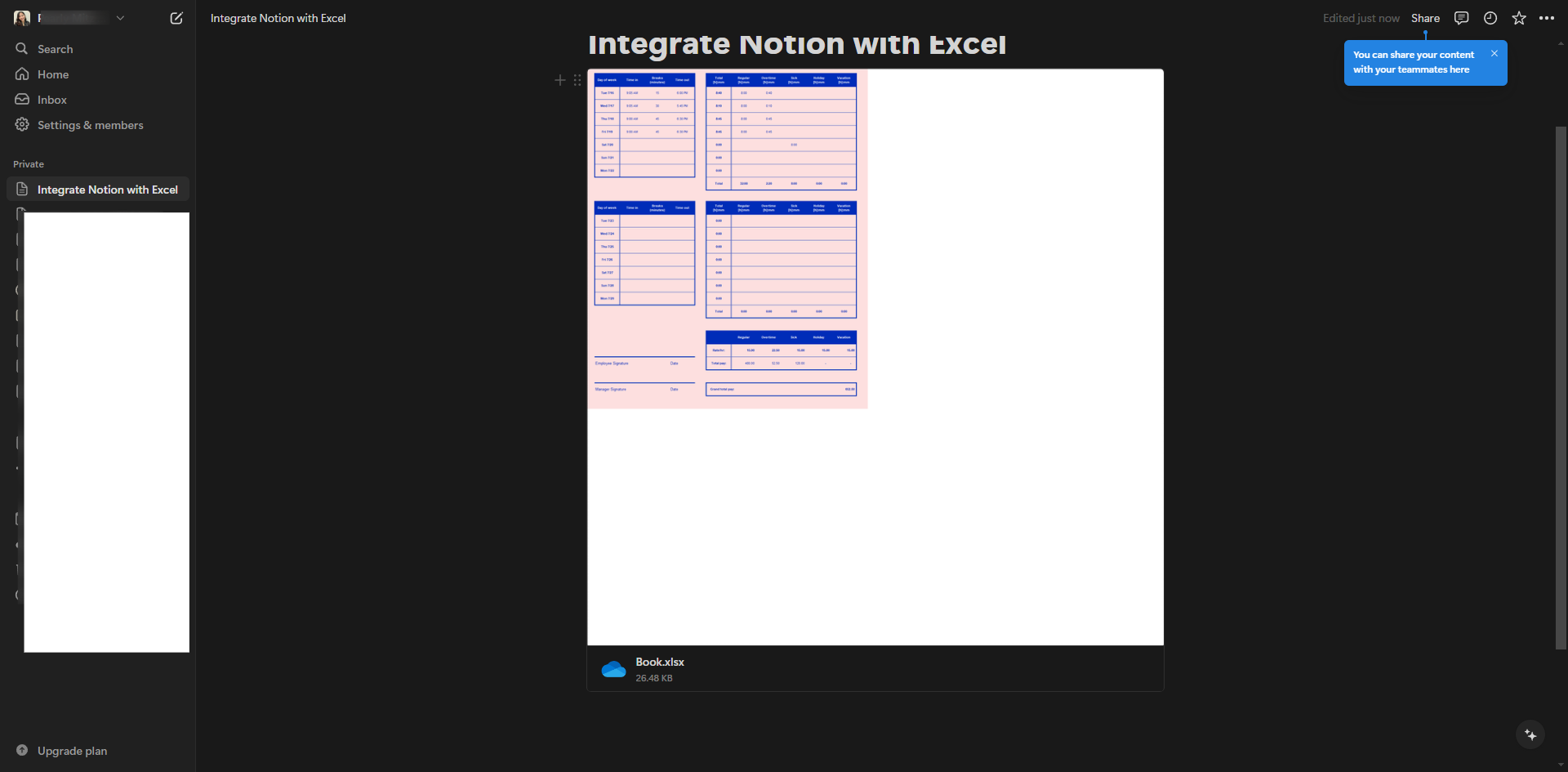
Task: Open Search in the sidebar
Action: click(x=98, y=49)
